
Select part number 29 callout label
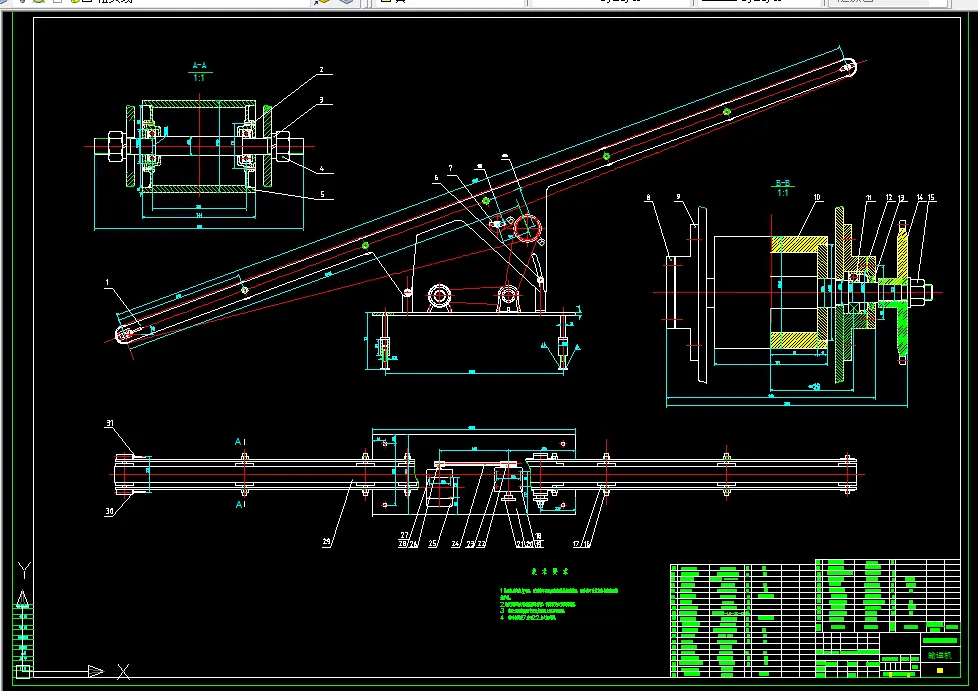[327, 542]
